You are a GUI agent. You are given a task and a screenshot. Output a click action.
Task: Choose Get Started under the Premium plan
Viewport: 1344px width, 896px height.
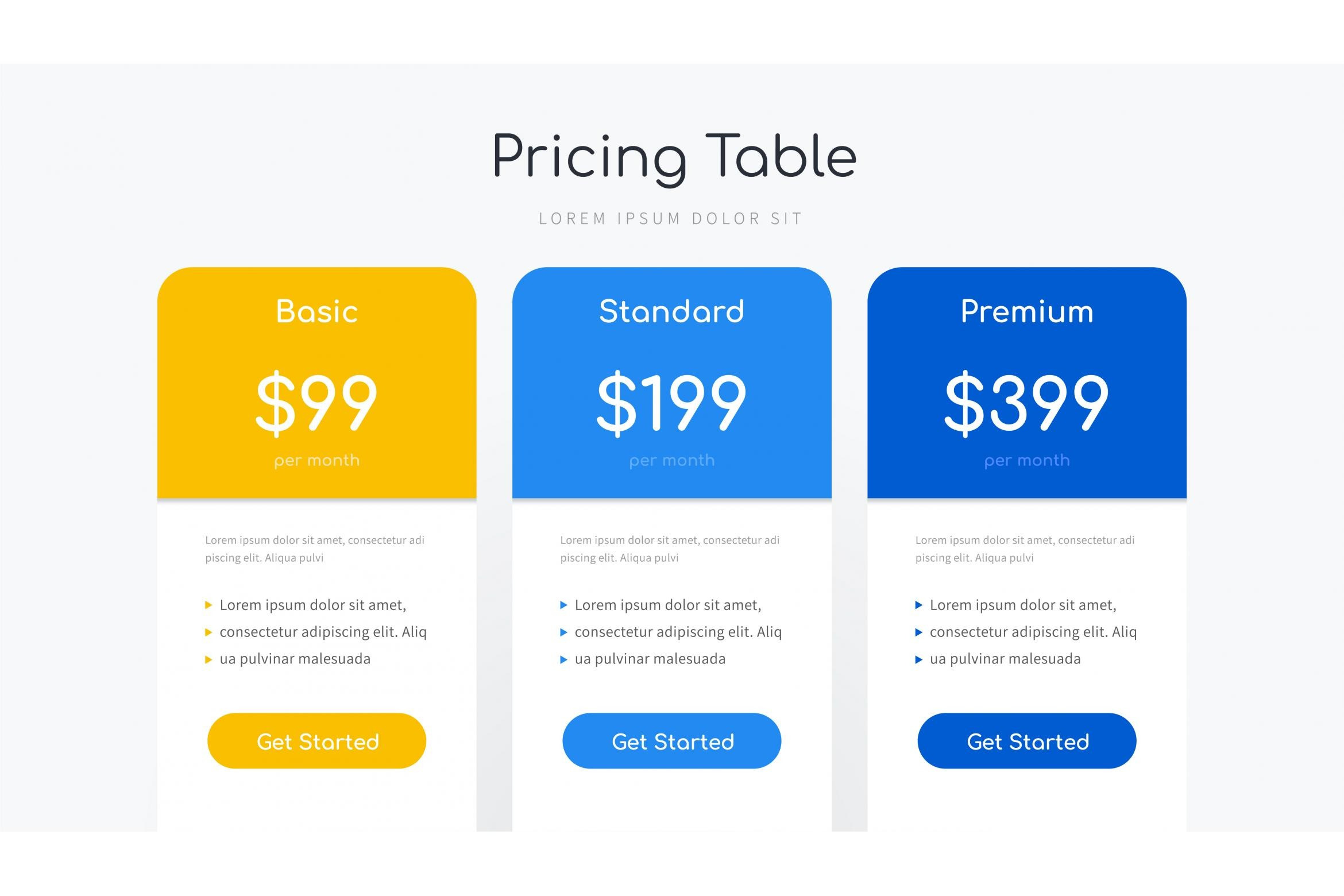coord(1026,741)
